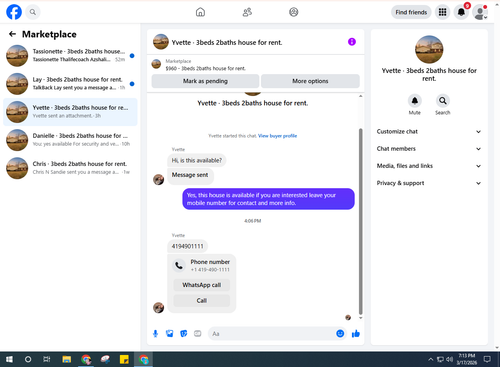The width and height of the screenshot is (500, 367).
Task: Open Task View in taskbar
Action: (x=47, y=359)
